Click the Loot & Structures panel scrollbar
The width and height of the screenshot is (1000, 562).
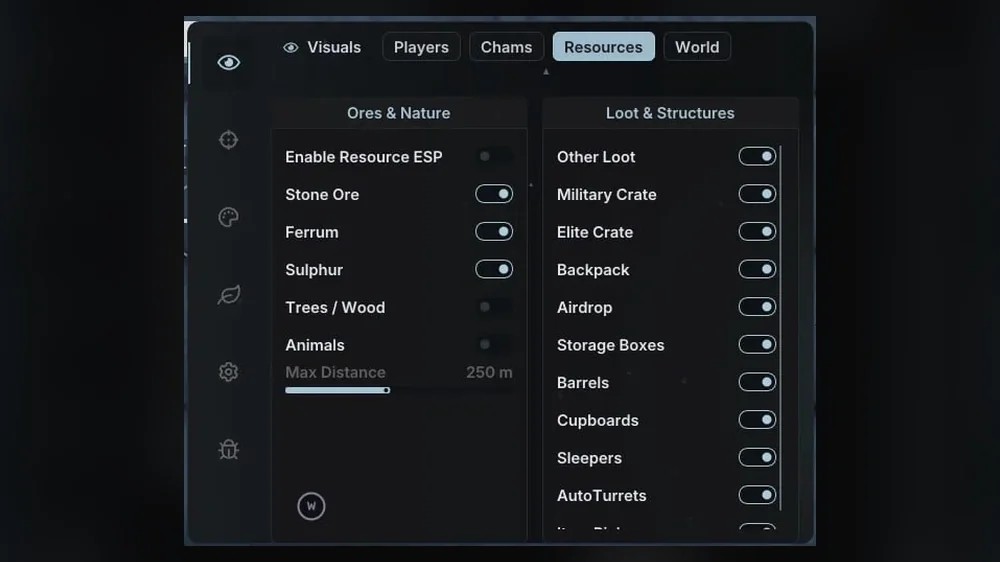click(781, 328)
